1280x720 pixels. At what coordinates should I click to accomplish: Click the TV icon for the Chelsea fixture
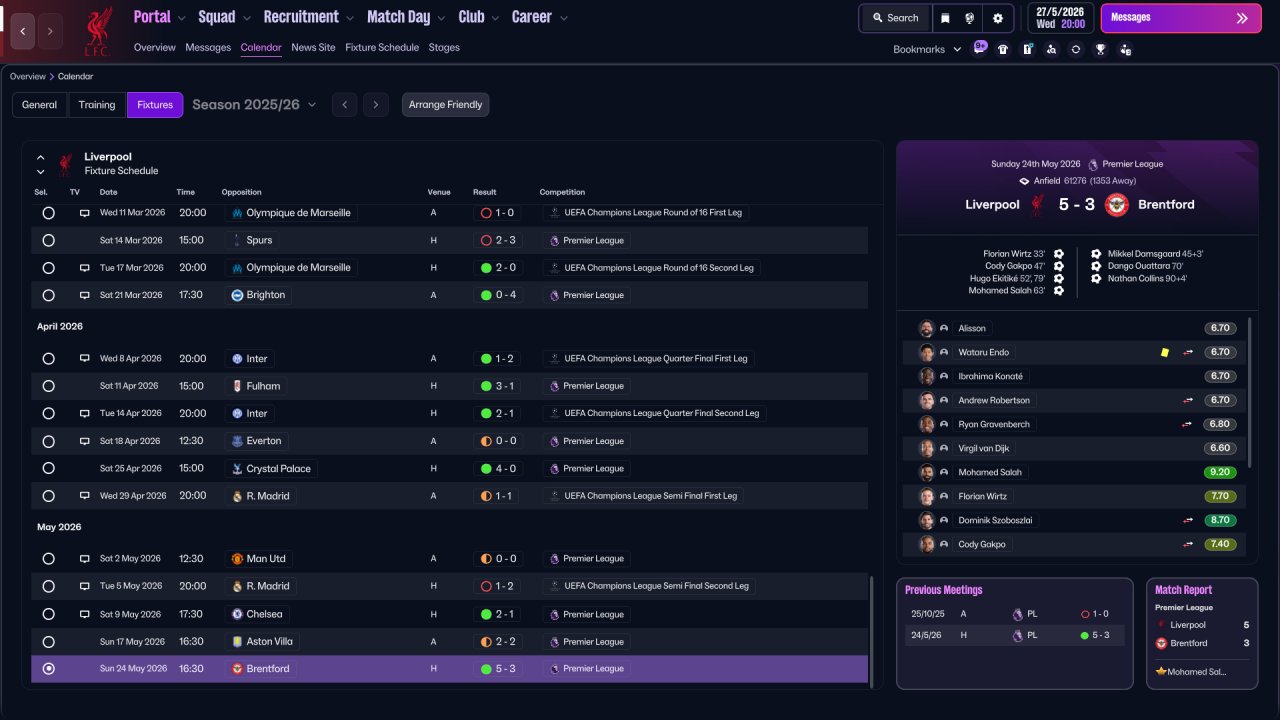click(85, 614)
